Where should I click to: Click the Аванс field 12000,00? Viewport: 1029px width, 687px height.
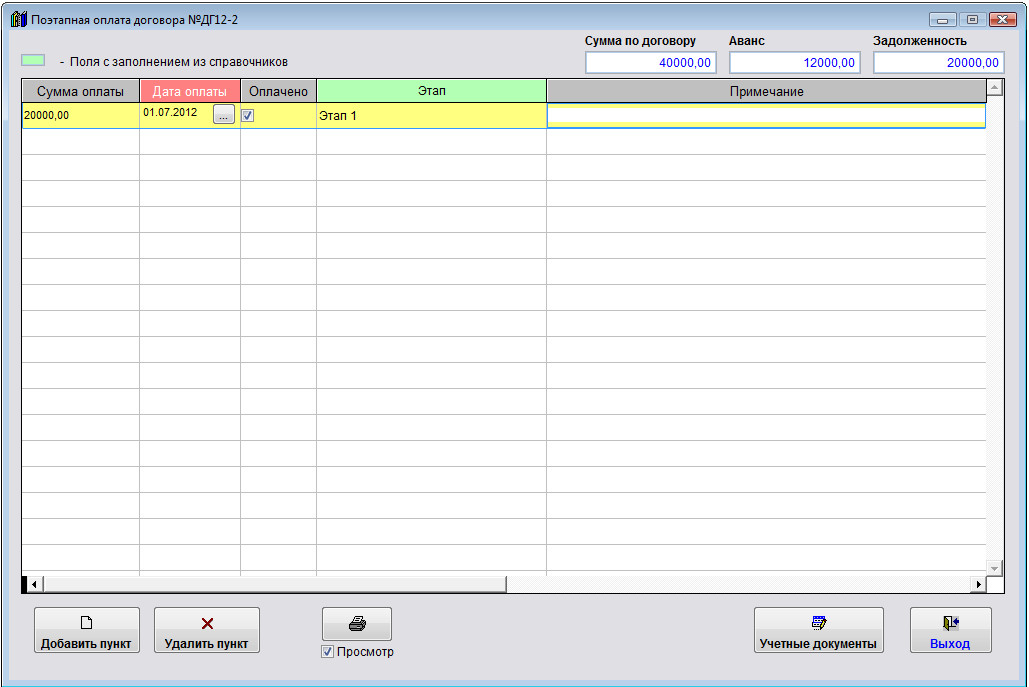point(795,62)
